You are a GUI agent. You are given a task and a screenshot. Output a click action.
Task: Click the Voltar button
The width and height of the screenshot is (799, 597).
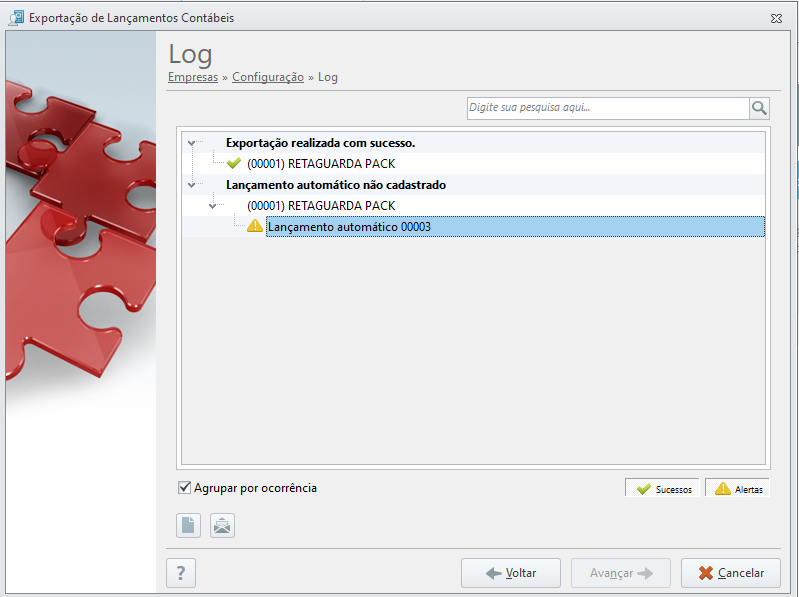point(511,573)
